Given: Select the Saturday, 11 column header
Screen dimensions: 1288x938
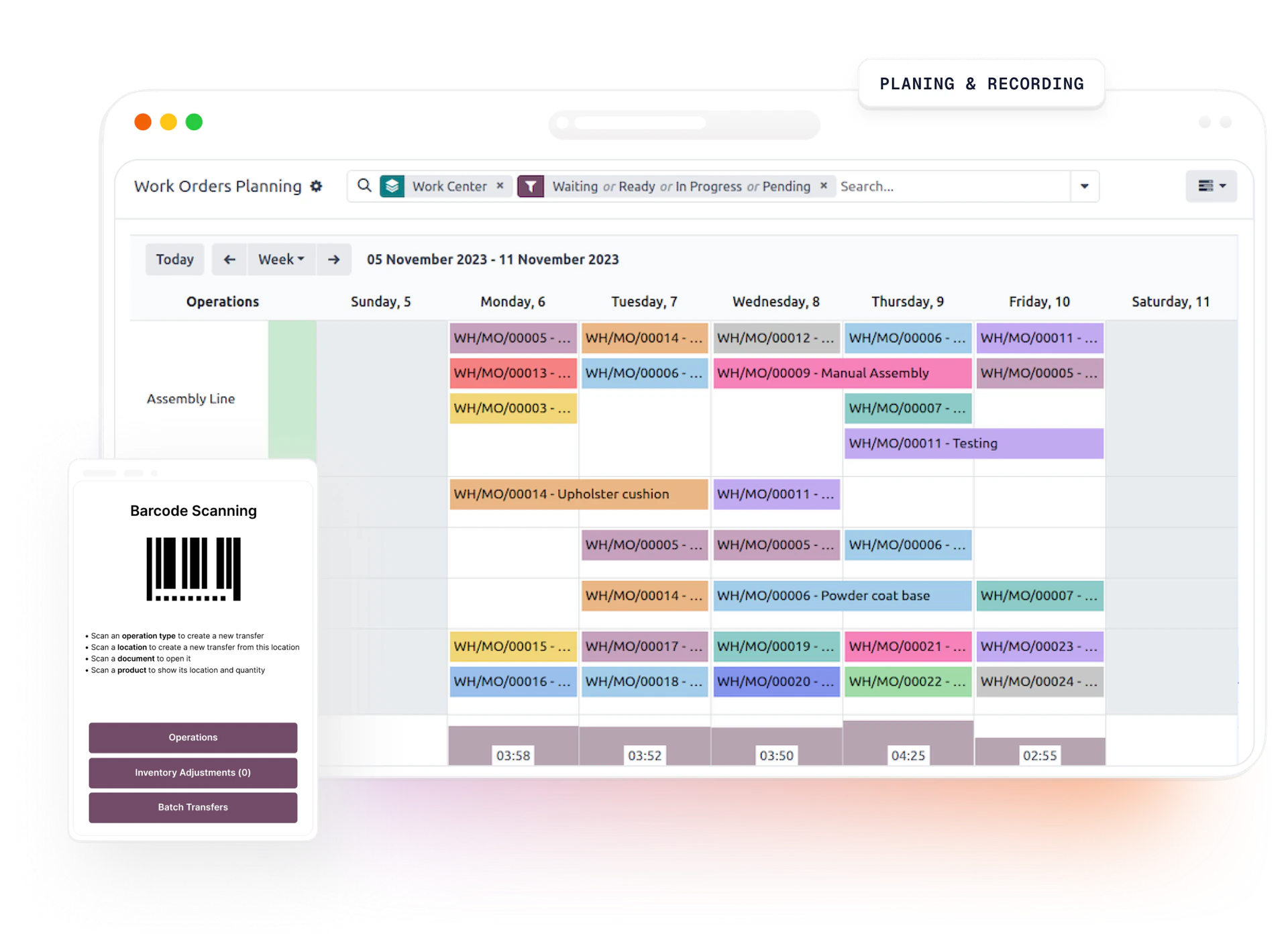Looking at the screenshot, I should [x=1171, y=302].
